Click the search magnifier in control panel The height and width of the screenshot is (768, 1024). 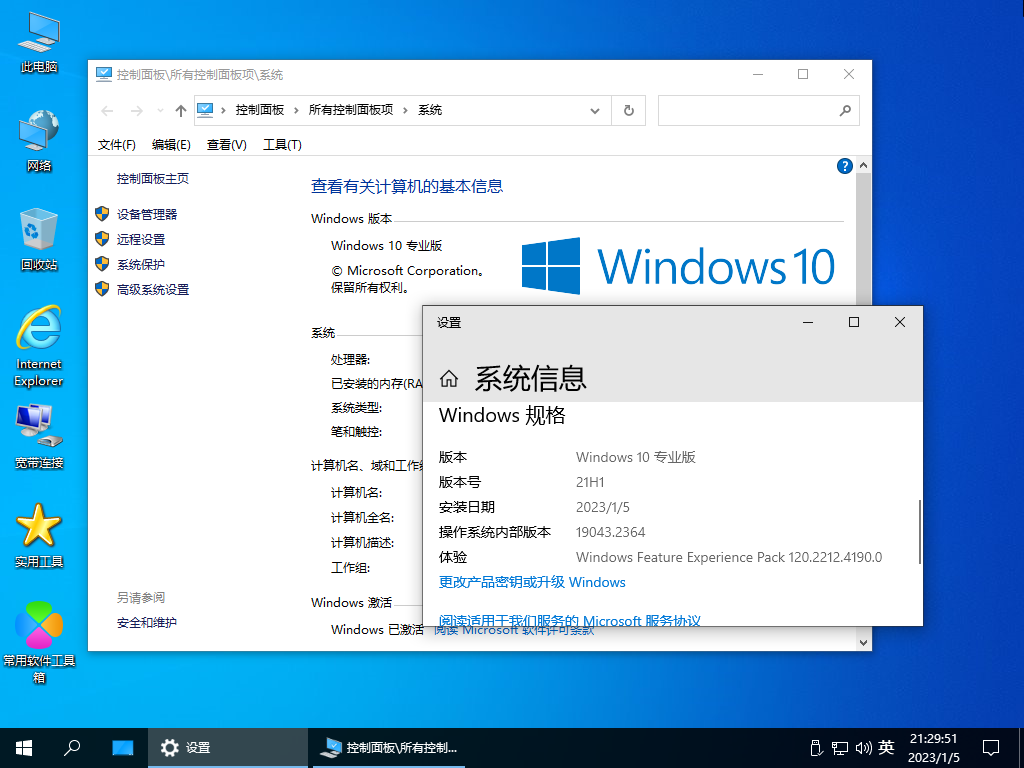click(x=845, y=110)
